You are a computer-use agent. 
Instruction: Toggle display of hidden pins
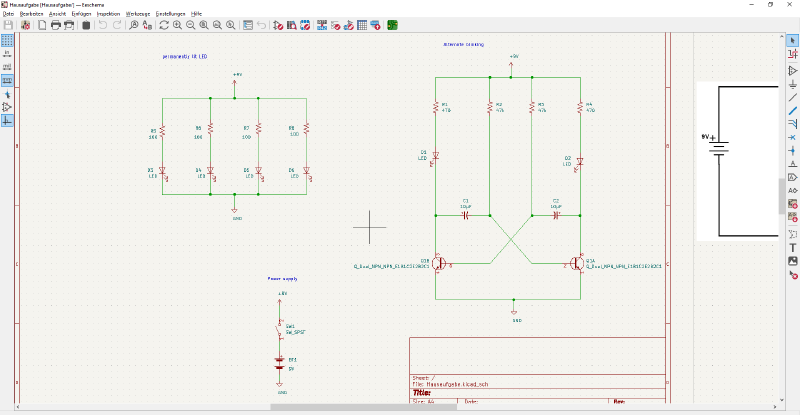point(7,107)
